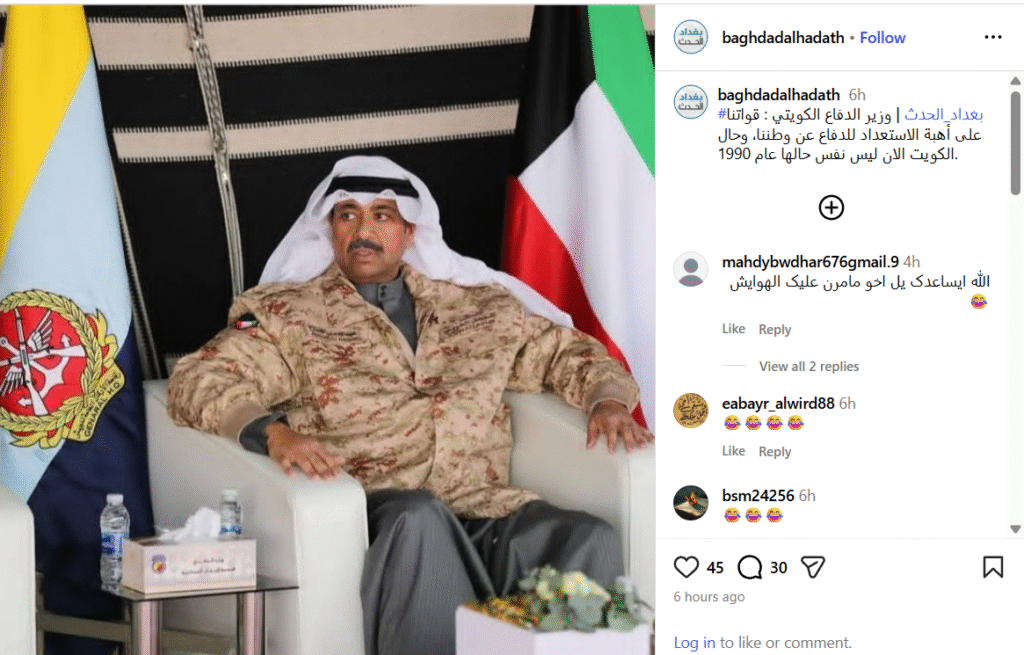Like the post with heart icon
The width and height of the screenshot is (1024, 655).
[x=686, y=567]
